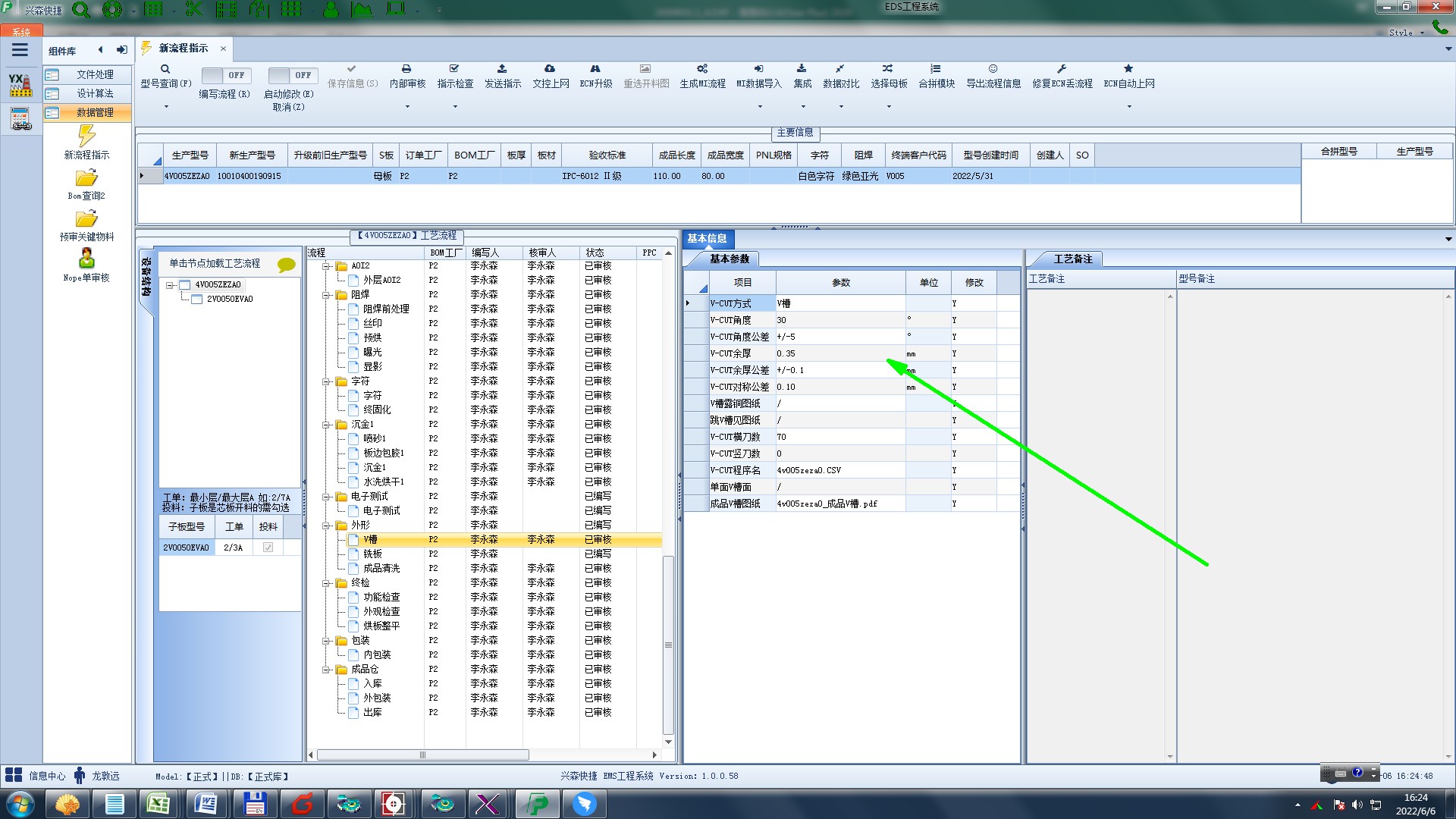Select the 数据管理 sidebar menu item

coord(95,112)
